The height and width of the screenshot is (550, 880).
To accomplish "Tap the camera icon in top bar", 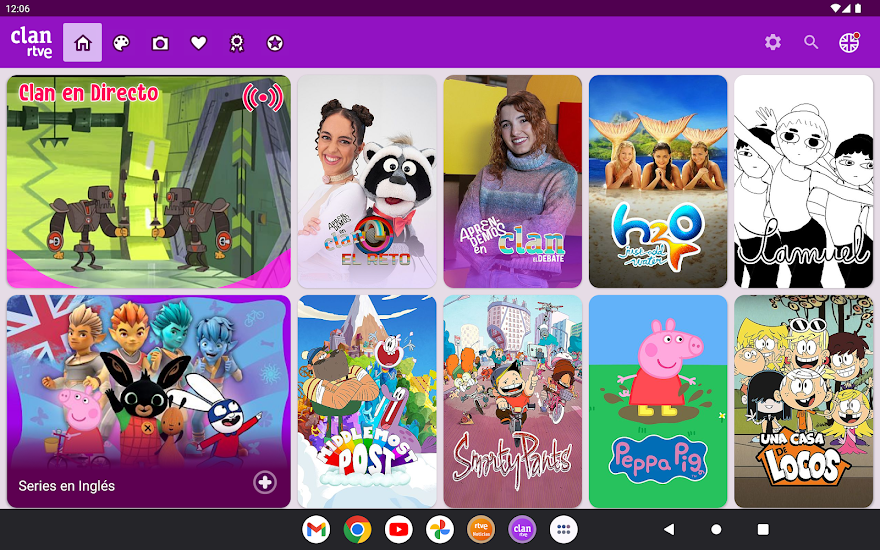I will (x=160, y=43).
